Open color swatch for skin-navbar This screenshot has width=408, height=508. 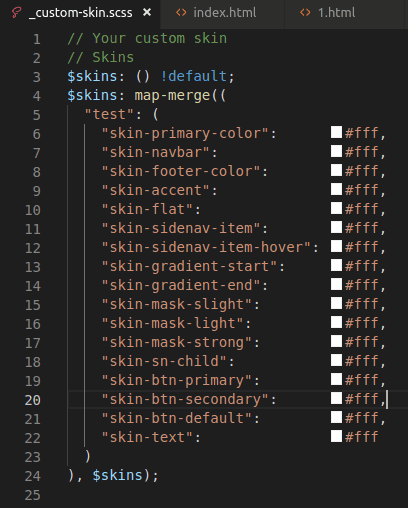[336, 151]
